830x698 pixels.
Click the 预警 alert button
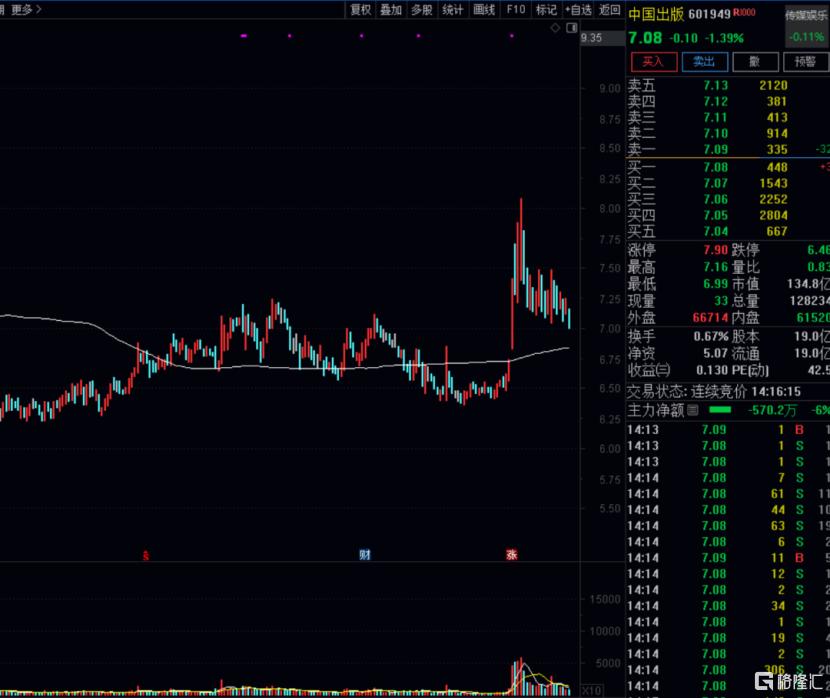pyautogui.click(x=806, y=61)
